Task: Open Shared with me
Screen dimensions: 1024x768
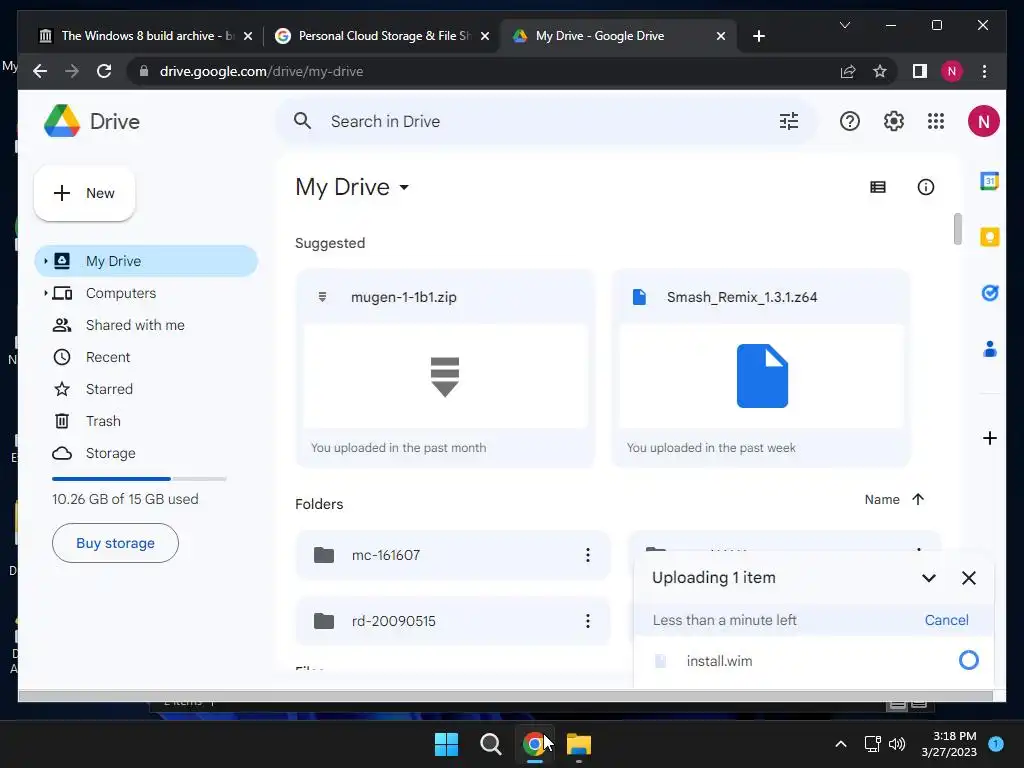Action: (146, 325)
